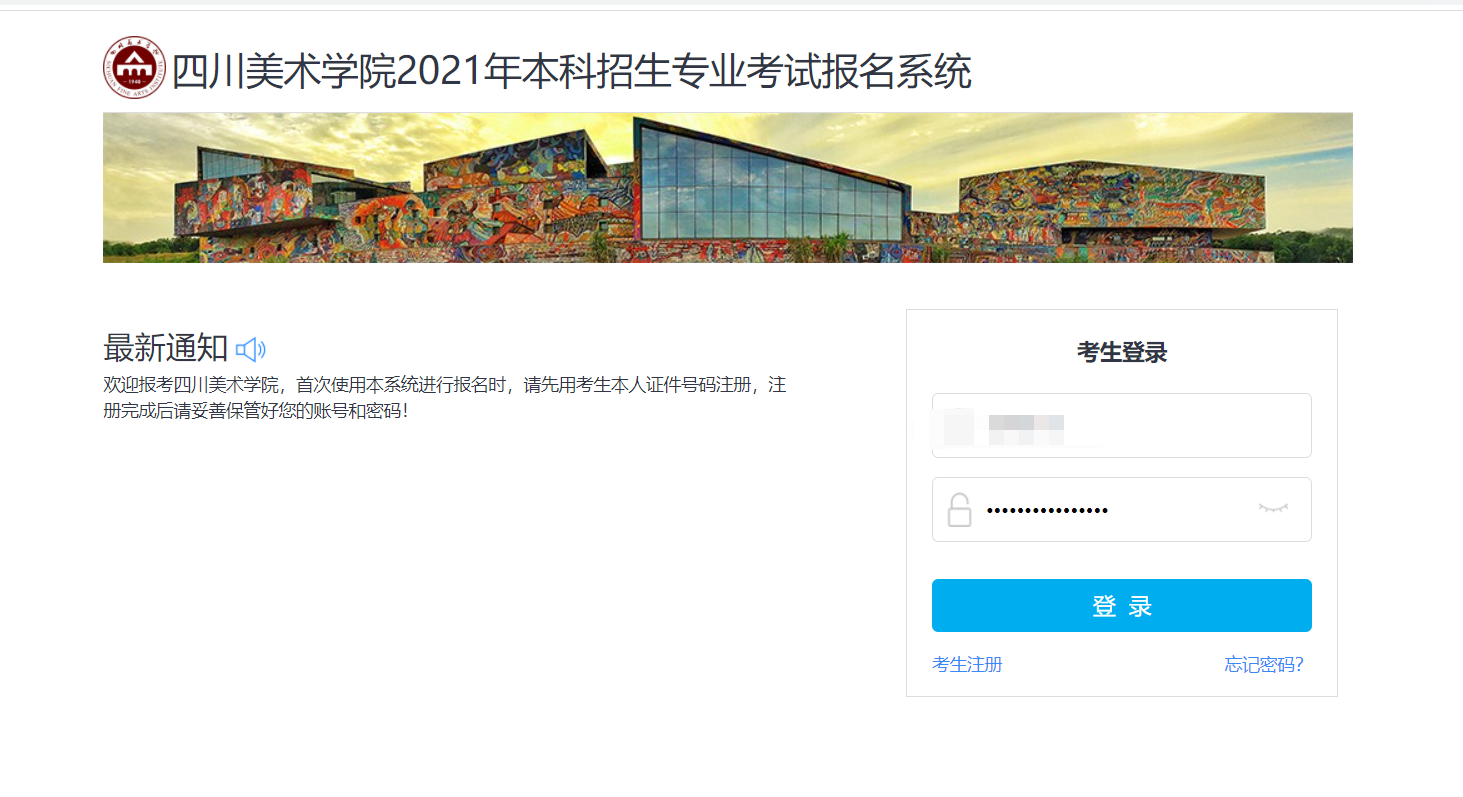This screenshot has width=1463, height=797.
Task: Click the Sichuan Fine Arts Institute logo
Action: 134,68
